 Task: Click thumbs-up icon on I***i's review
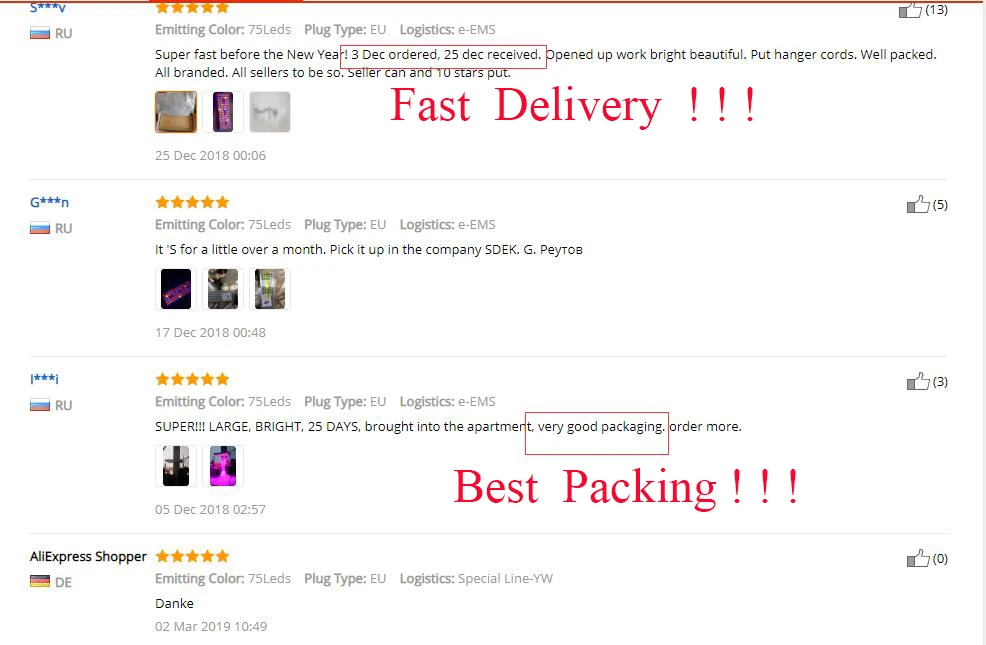pyautogui.click(x=918, y=381)
